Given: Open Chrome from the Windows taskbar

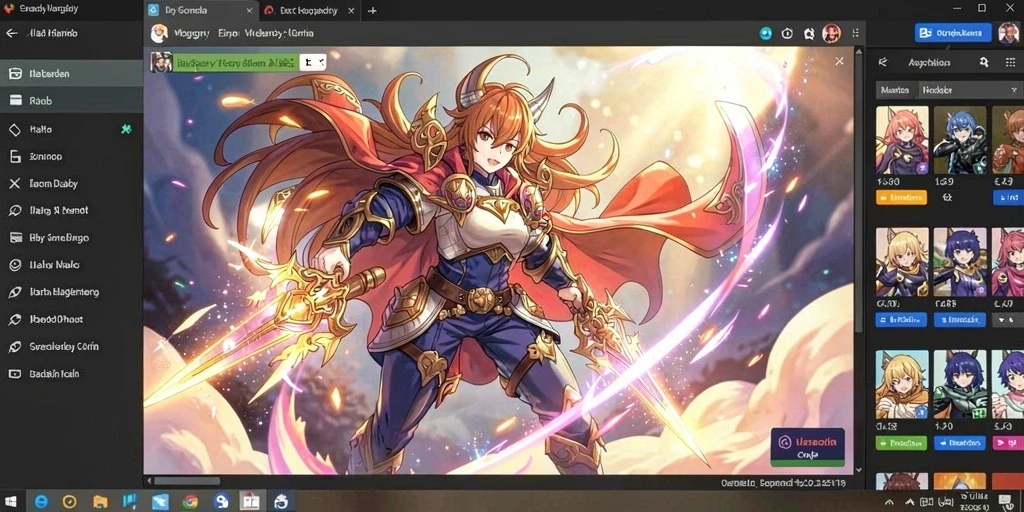Looking at the screenshot, I should [190, 501].
